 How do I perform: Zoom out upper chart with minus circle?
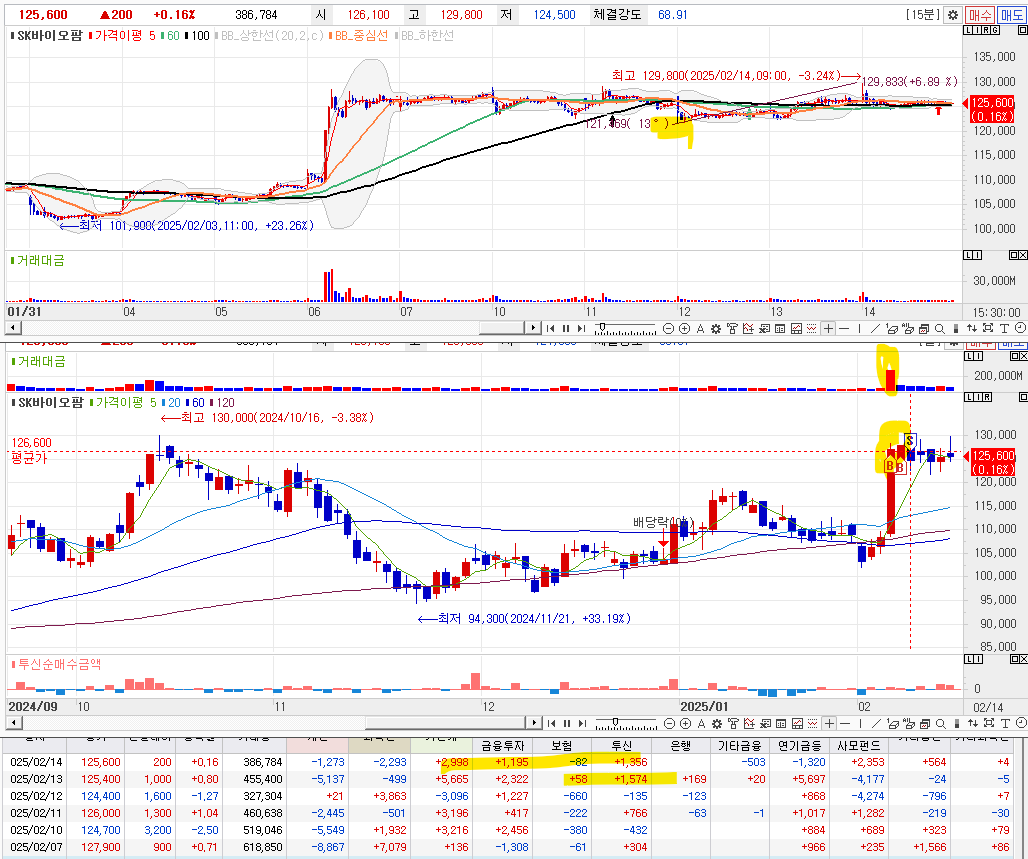click(668, 329)
